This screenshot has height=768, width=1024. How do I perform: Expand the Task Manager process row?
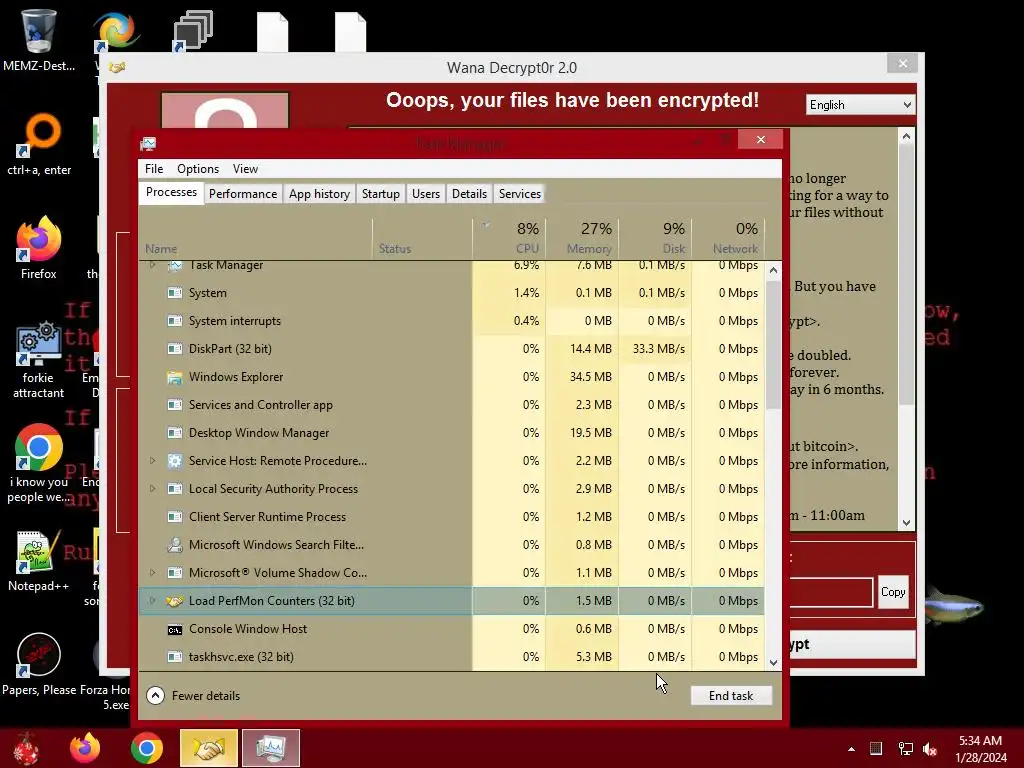click(152, 265)
